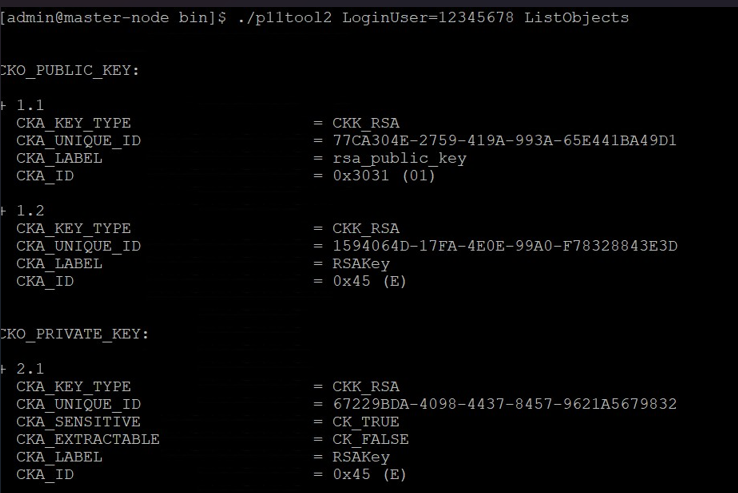Click the CKA_SENSITIVE attribute name

pos(78,422)
